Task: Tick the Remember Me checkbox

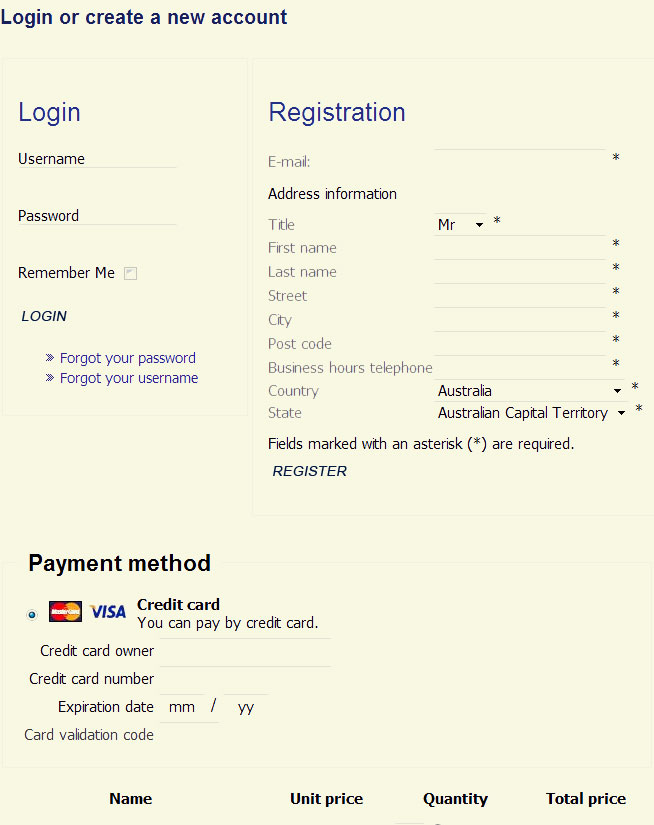Action: tap(130, 273)
